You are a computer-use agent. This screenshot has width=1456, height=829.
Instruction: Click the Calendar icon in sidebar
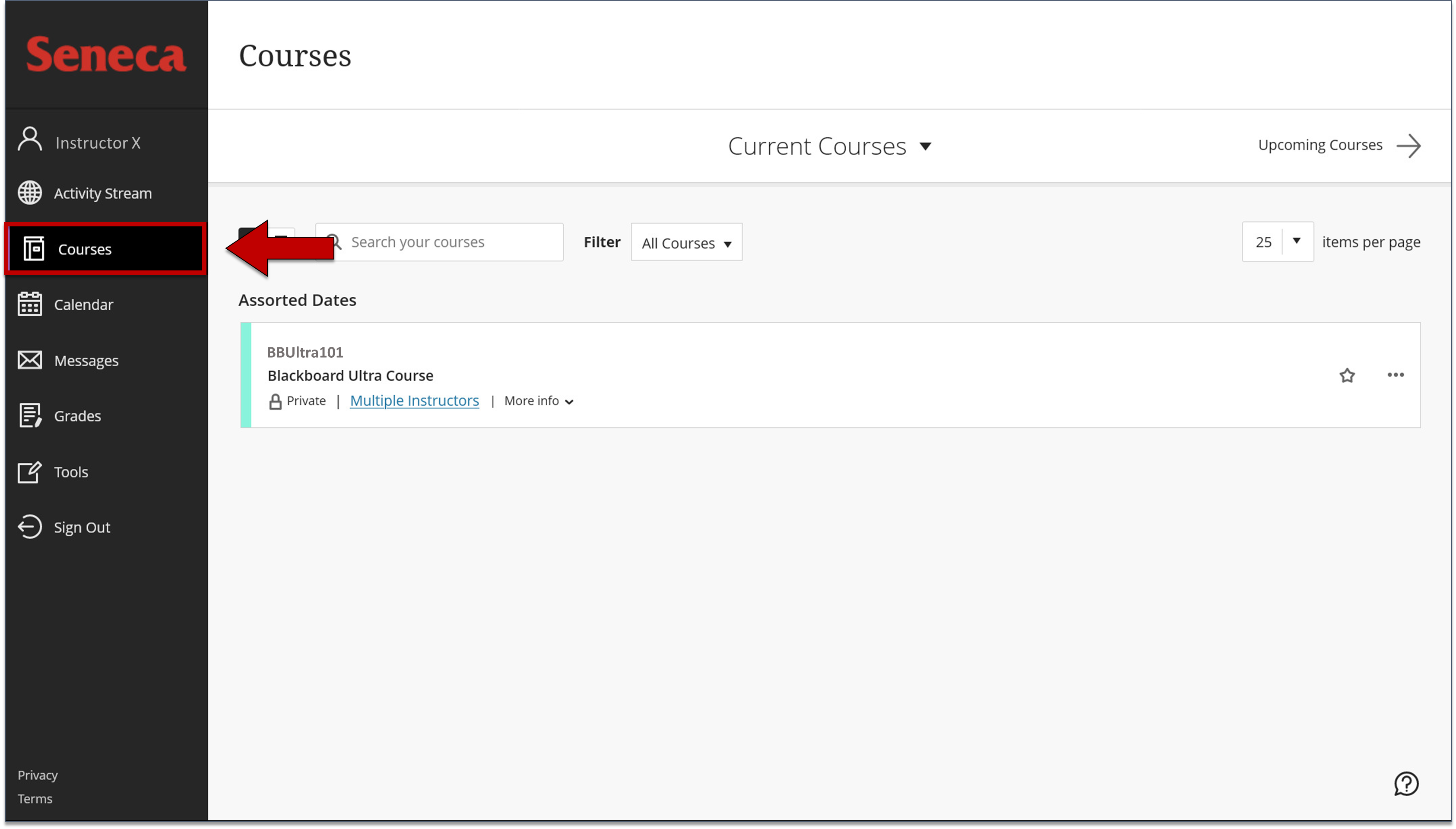pos(28,304)
